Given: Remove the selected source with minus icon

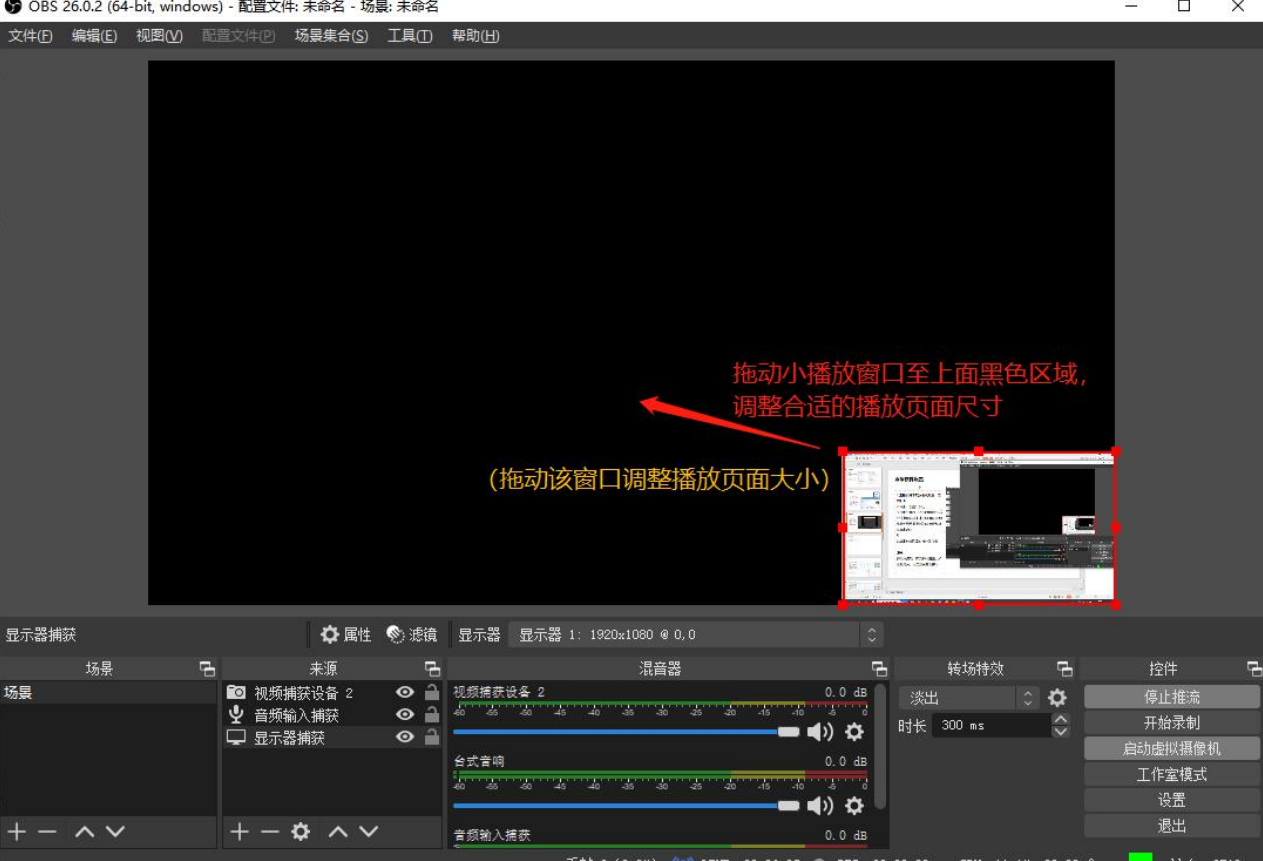Looking at the screenshot, I should [270, 832].
